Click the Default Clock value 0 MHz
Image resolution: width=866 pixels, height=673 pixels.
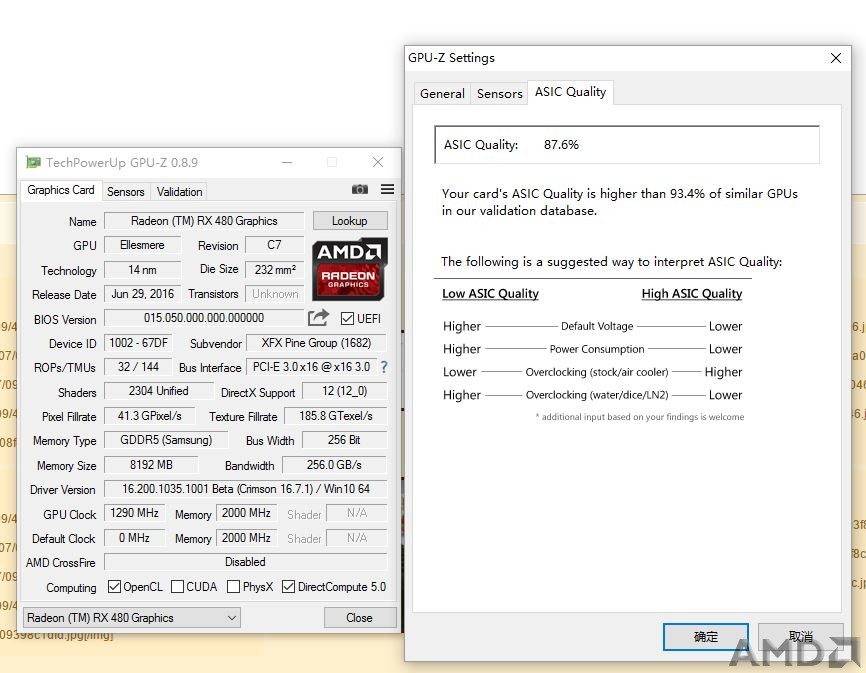click(x=134, y=538)
